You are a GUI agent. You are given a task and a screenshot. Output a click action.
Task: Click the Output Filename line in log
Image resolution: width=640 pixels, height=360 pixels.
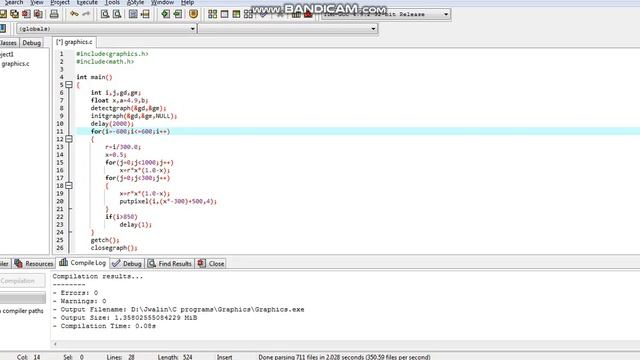click(178, 309)
